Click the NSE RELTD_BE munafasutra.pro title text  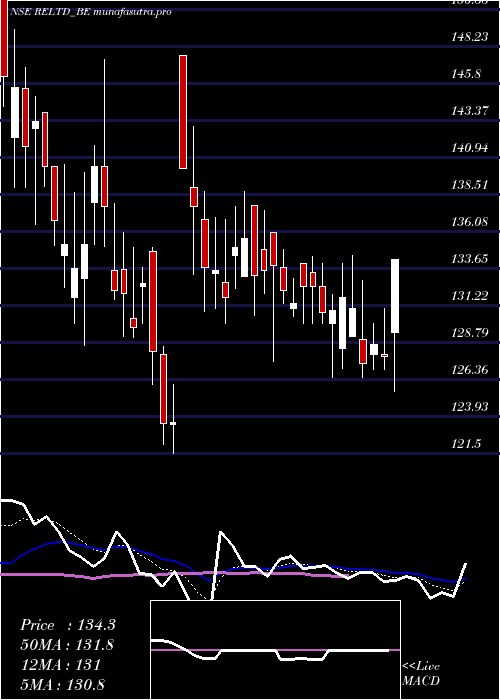[91, 12]
